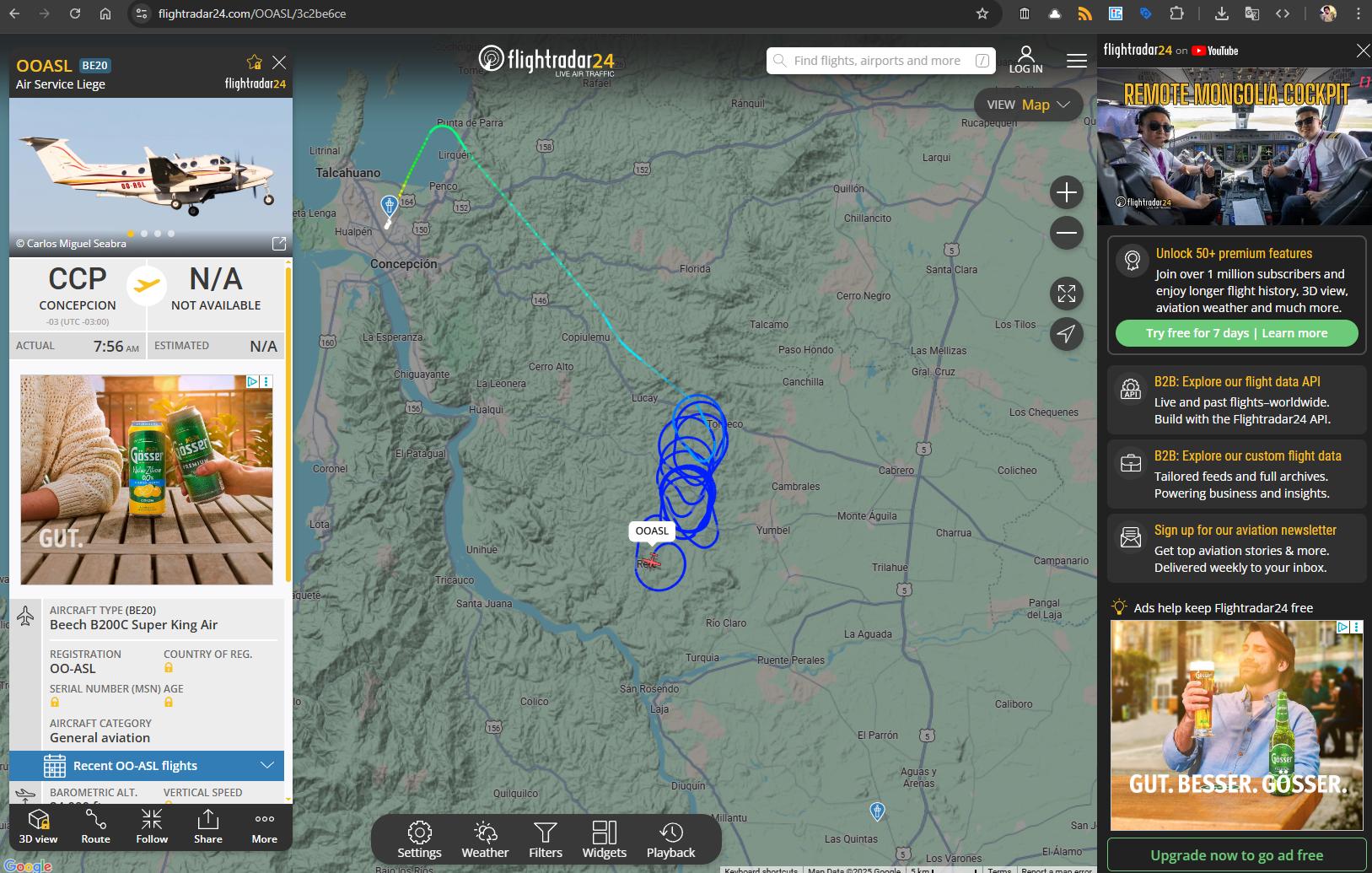Click the locked Country of Reg. field
Image resolution: width=1372 pixels, height=873 pixels.
[x=169, y=668]
